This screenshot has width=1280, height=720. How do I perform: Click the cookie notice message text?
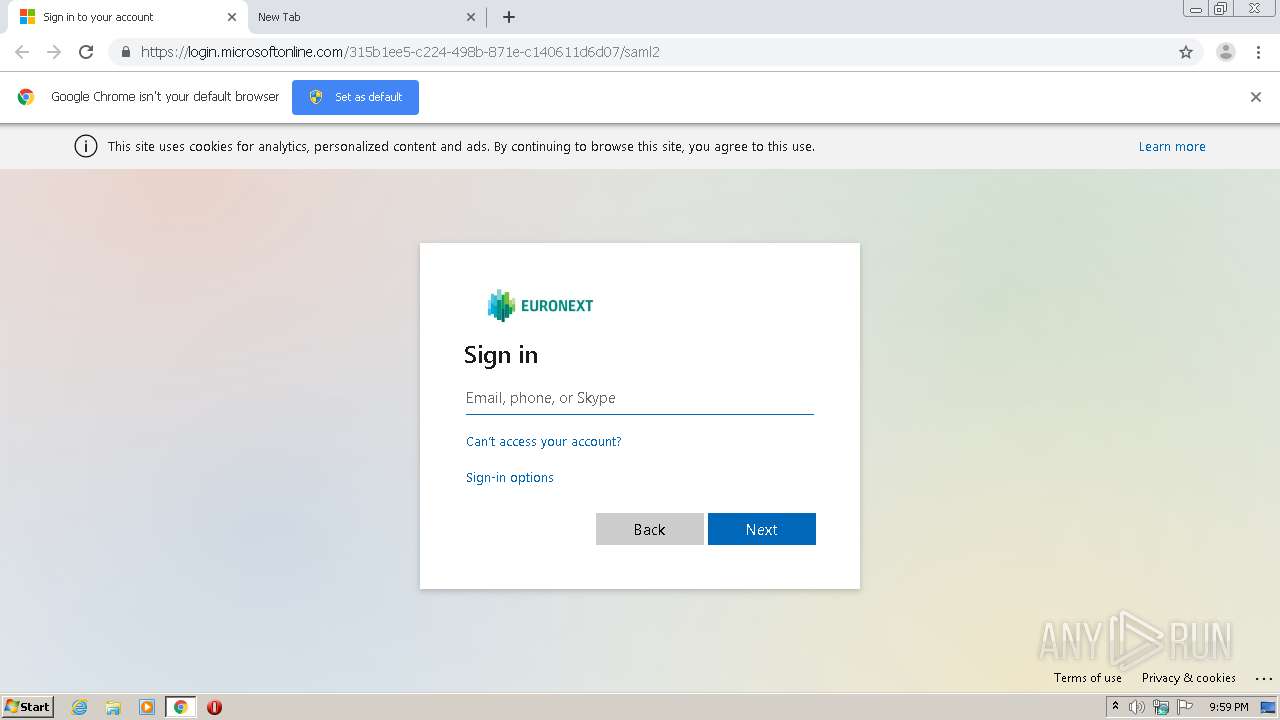tap(461, 146)
